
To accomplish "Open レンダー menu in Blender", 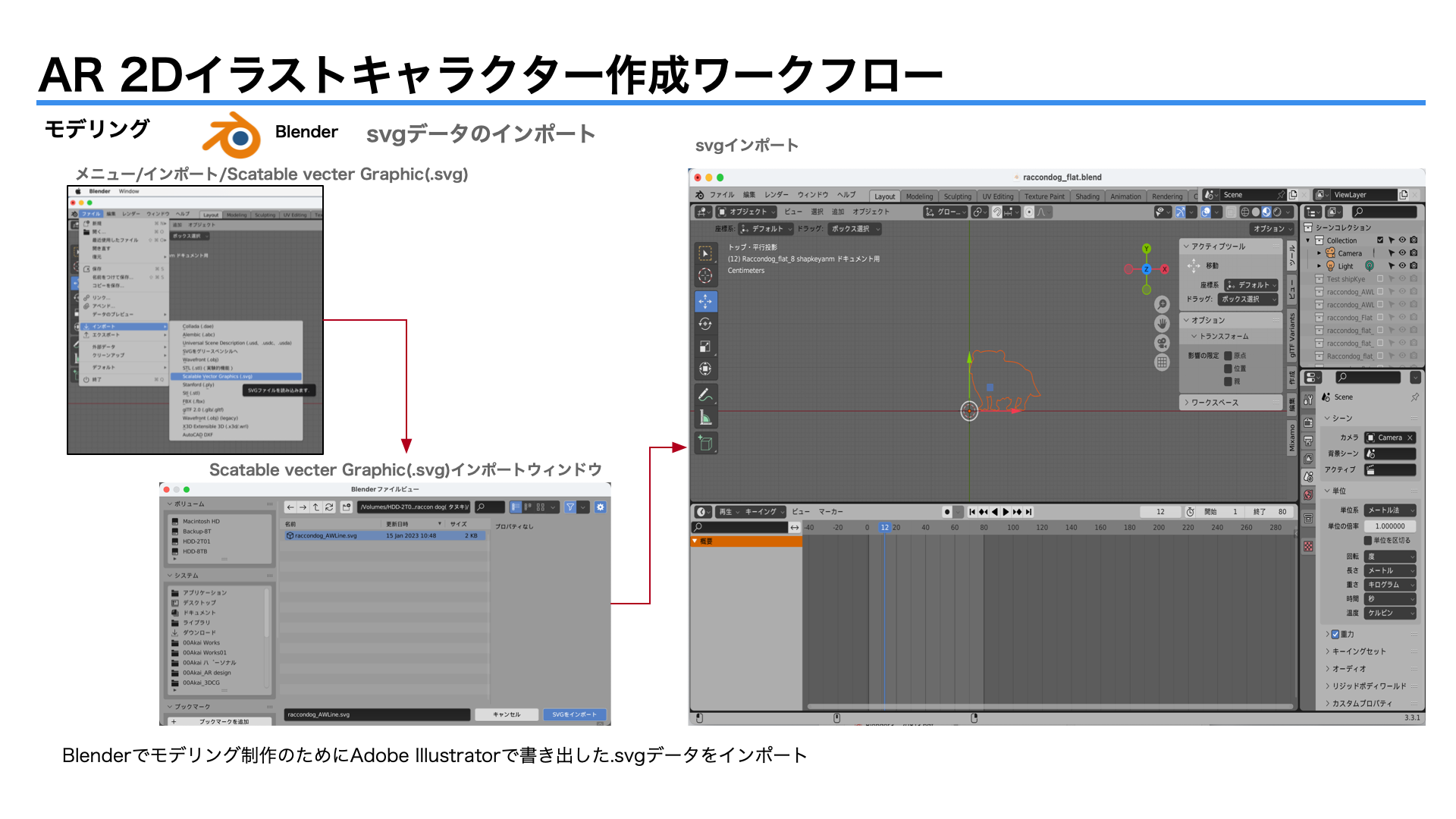I will point(777,195).
